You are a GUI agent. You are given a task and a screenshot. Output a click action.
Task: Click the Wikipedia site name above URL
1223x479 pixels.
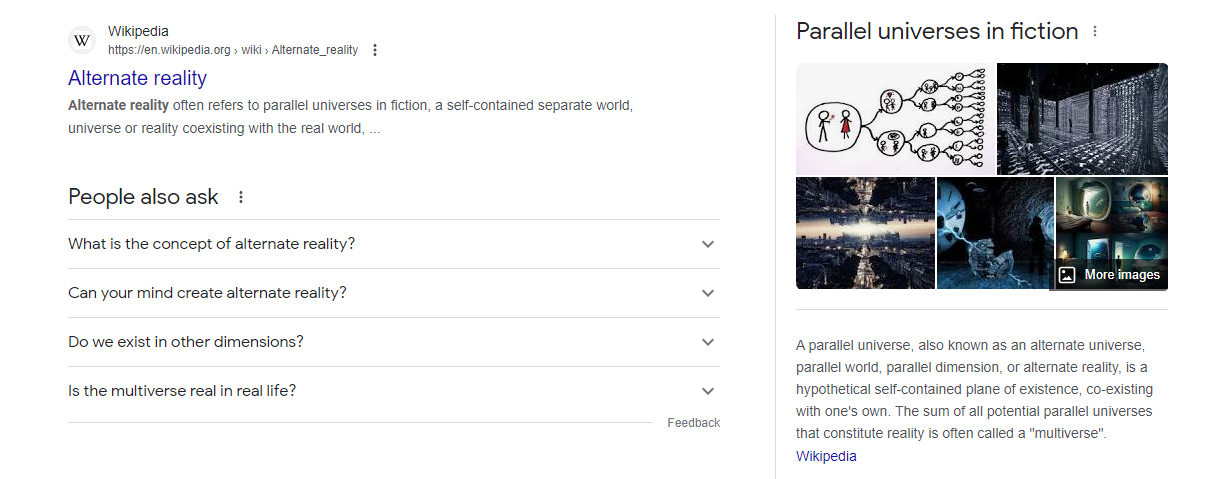(138, 32)
